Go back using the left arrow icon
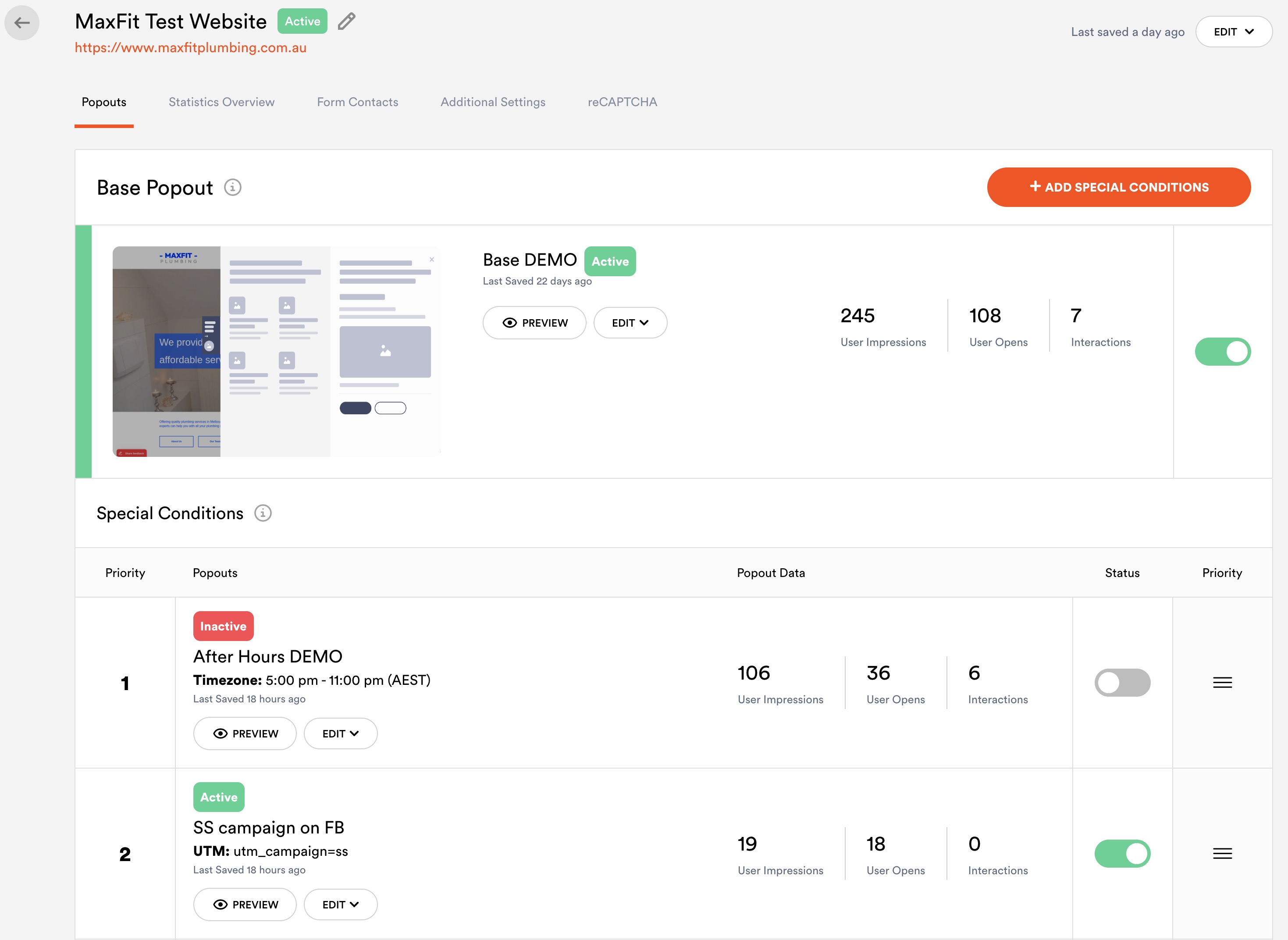Screen dimensions: 1288x940 pyautogui.click(x=21, y=23)
